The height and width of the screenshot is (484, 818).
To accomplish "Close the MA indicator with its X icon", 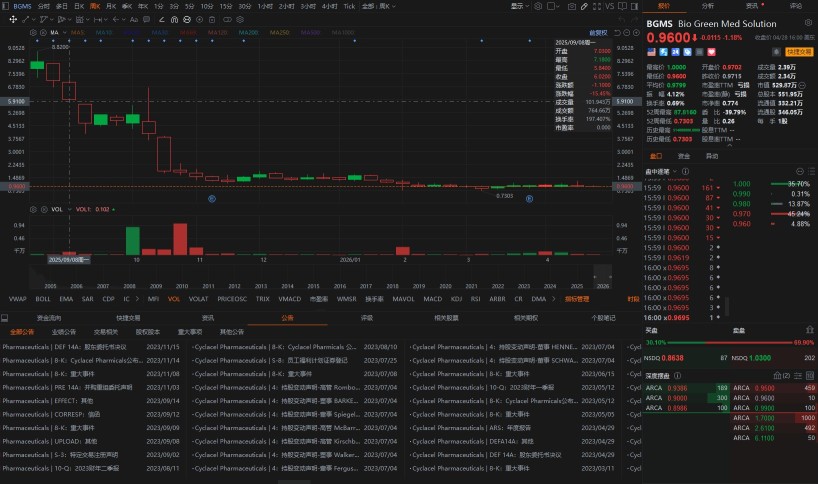I will click(43, 32).
